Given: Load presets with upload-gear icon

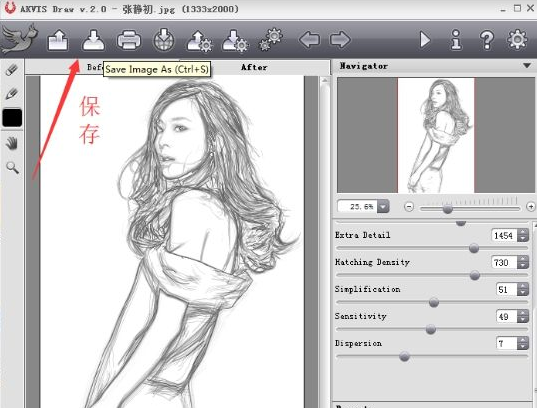Looking at the screenshot, I should [200, 41].
